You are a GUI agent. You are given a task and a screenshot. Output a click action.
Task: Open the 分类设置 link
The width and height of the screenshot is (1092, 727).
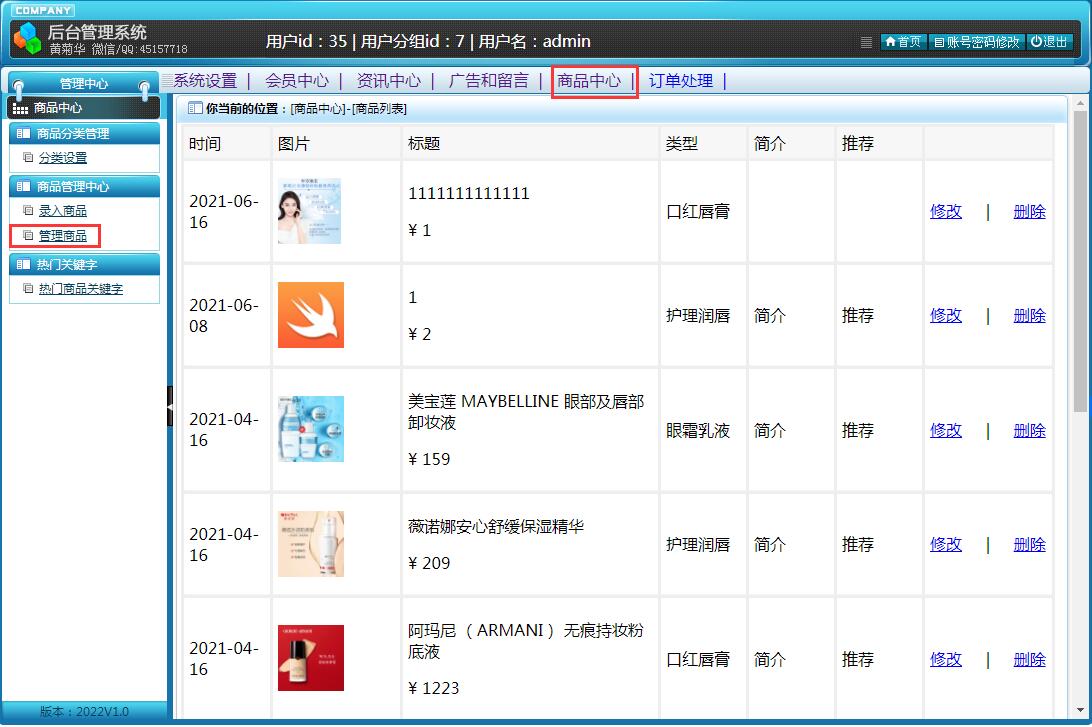63,158
